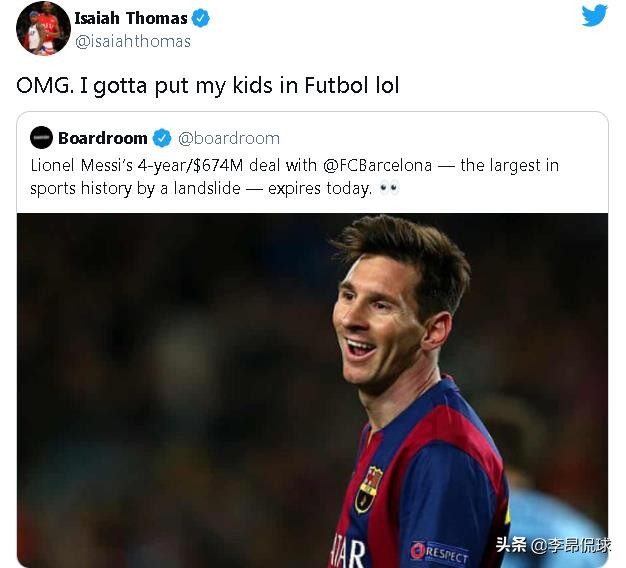Viewport: 626px width, 568px height.
Task: Click 'sports history by a landslide' text line
Action: tap(135, 188)
